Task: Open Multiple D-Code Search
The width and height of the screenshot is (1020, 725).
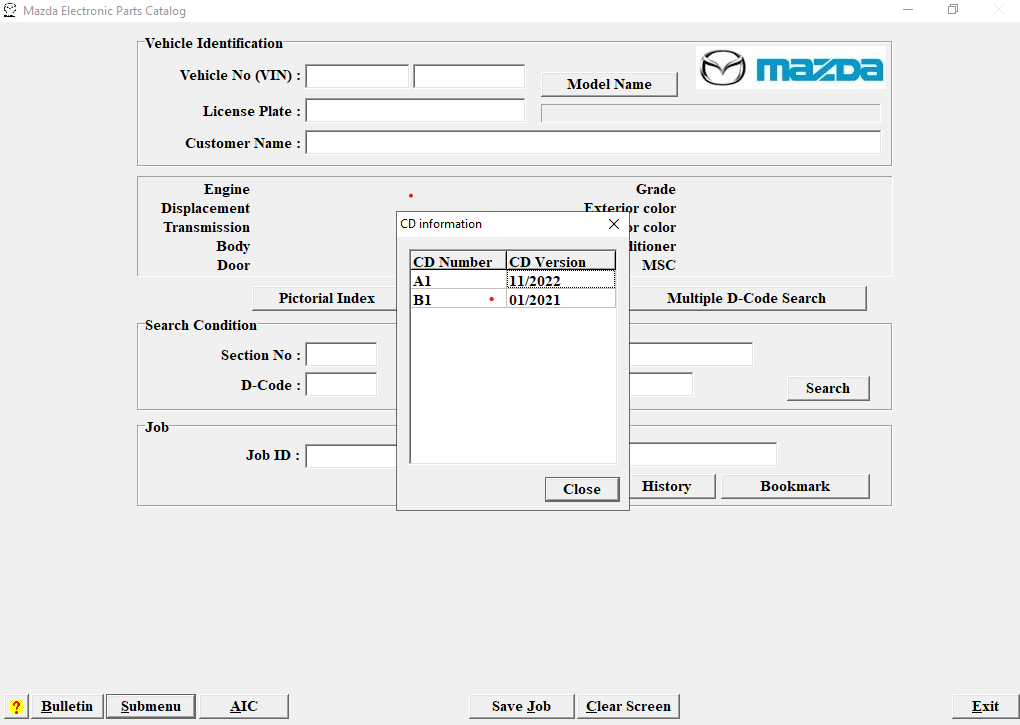Action: 746,298
